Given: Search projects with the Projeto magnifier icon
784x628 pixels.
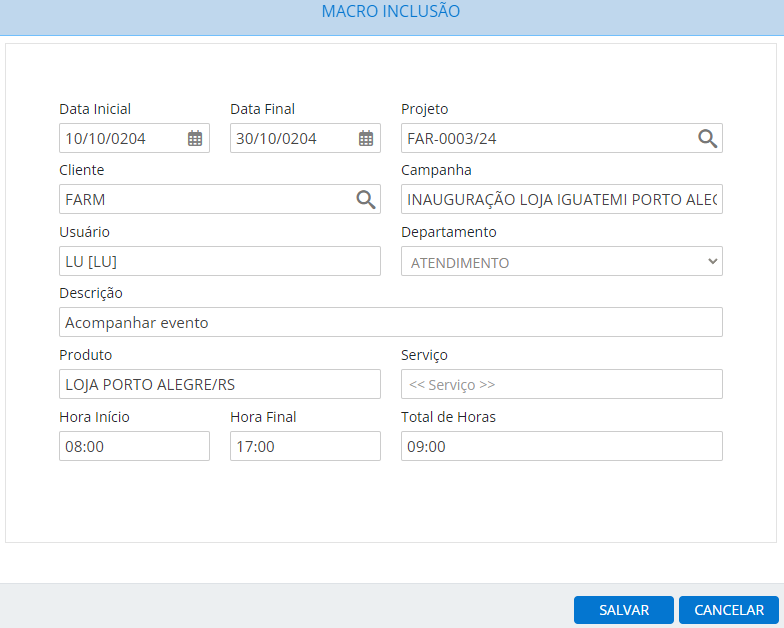Looking at the screenshot, I should (x=708, y=138).
